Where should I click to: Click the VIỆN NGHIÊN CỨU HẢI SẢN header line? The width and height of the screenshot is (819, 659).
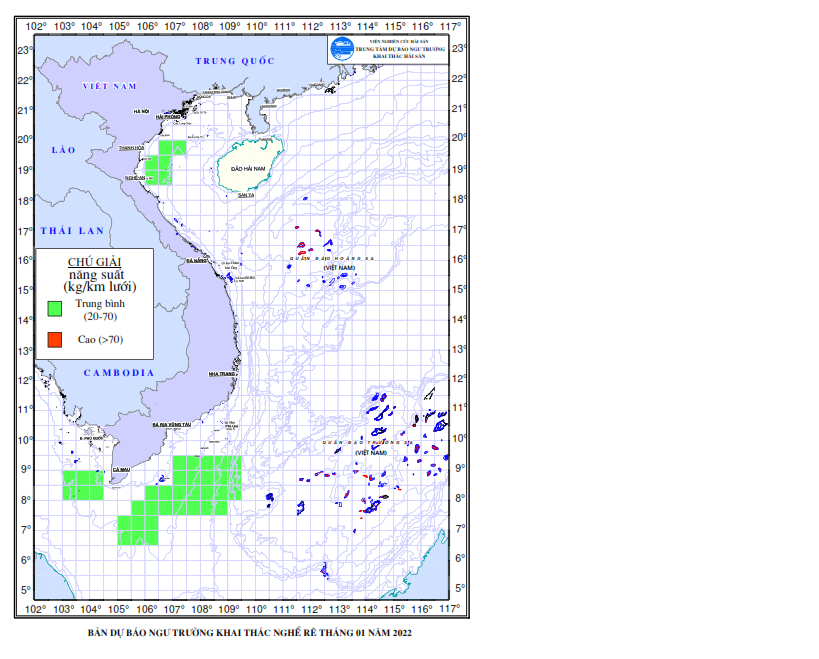[399, 41]
